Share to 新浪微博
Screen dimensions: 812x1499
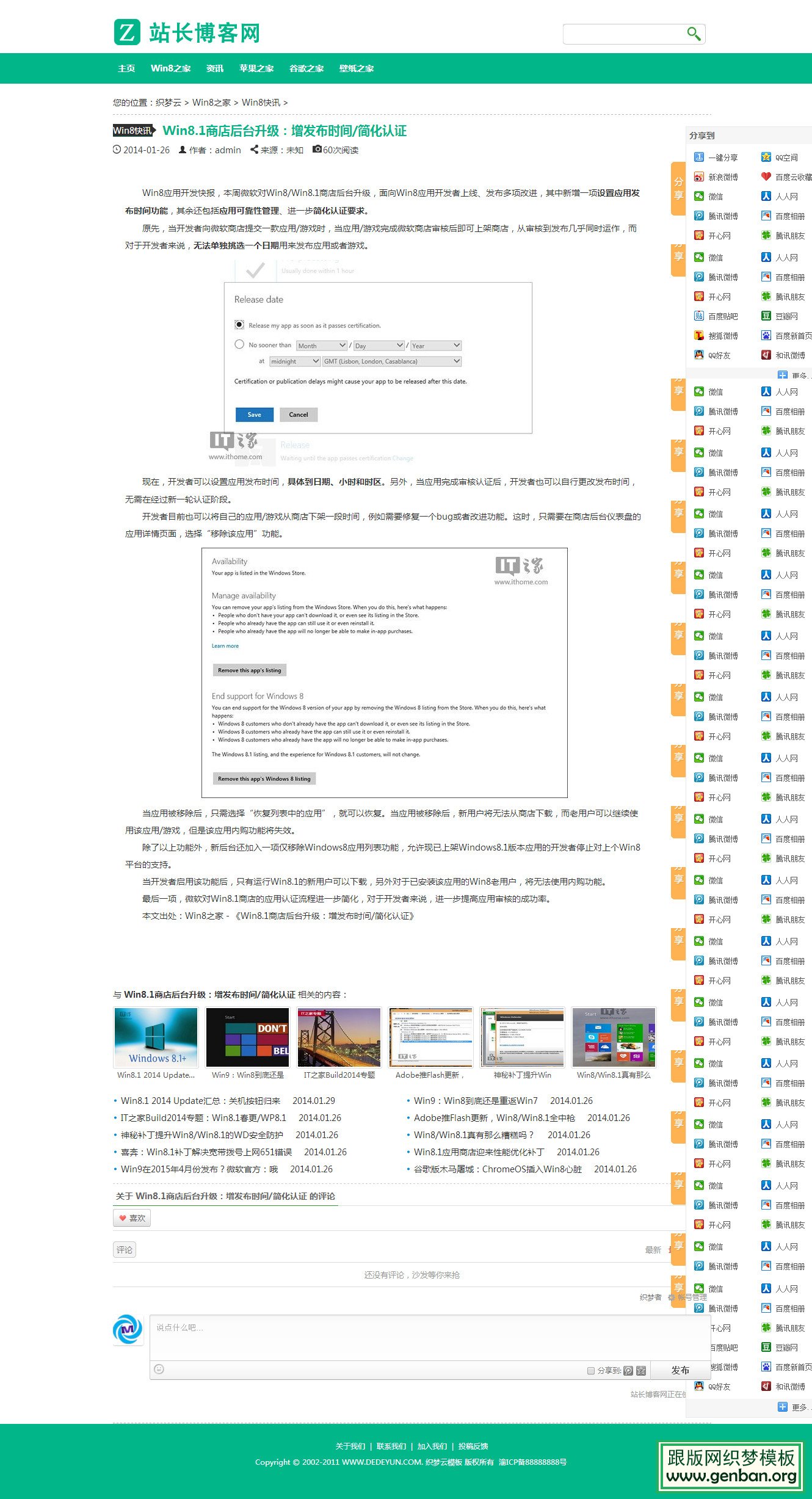(716, 177)
